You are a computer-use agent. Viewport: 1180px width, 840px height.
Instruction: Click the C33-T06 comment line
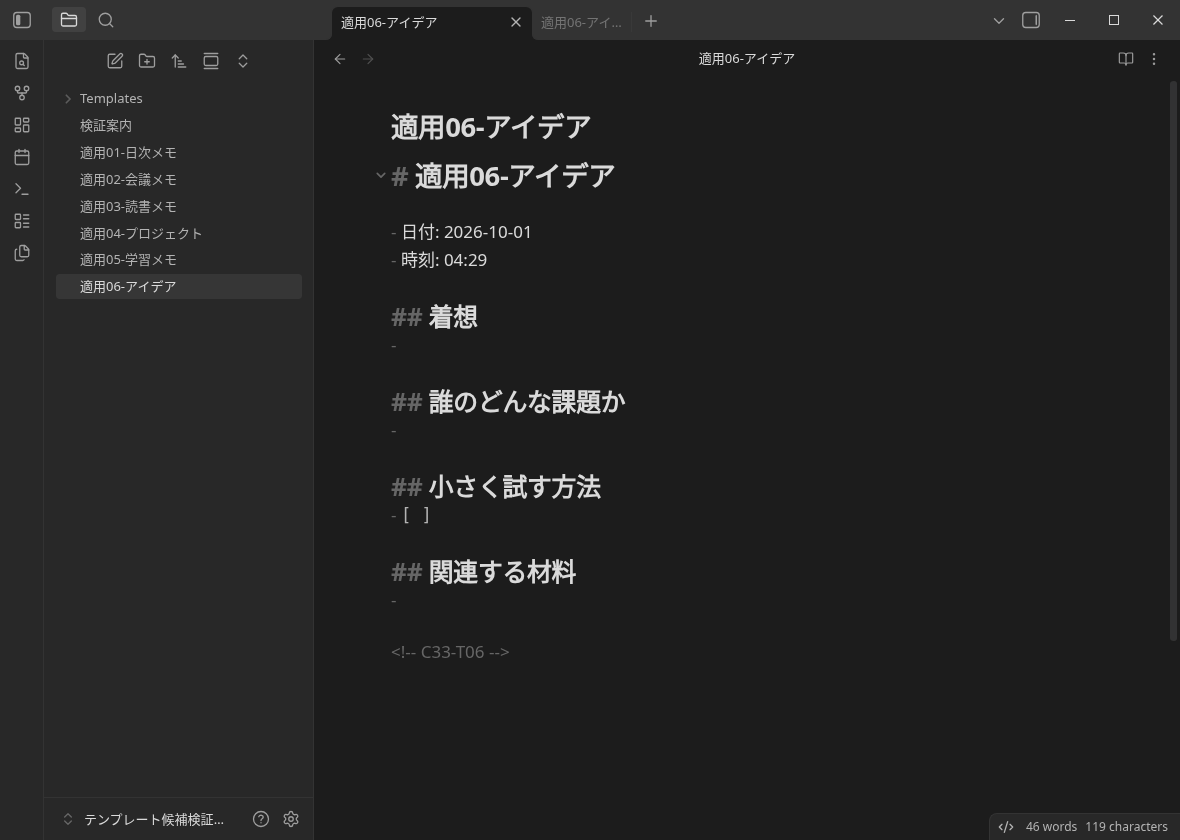click(x=450, y=652)
